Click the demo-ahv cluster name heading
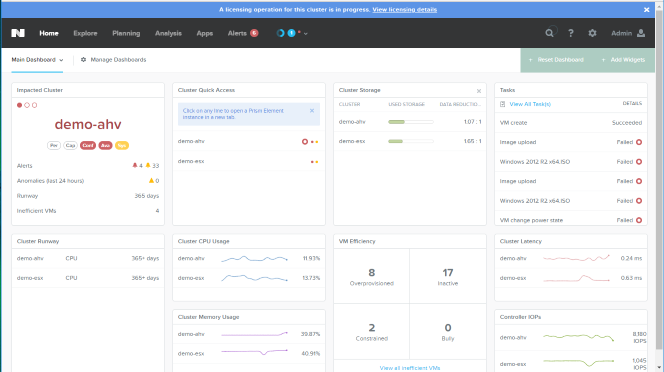664x372 pixels. pos(88,124)
